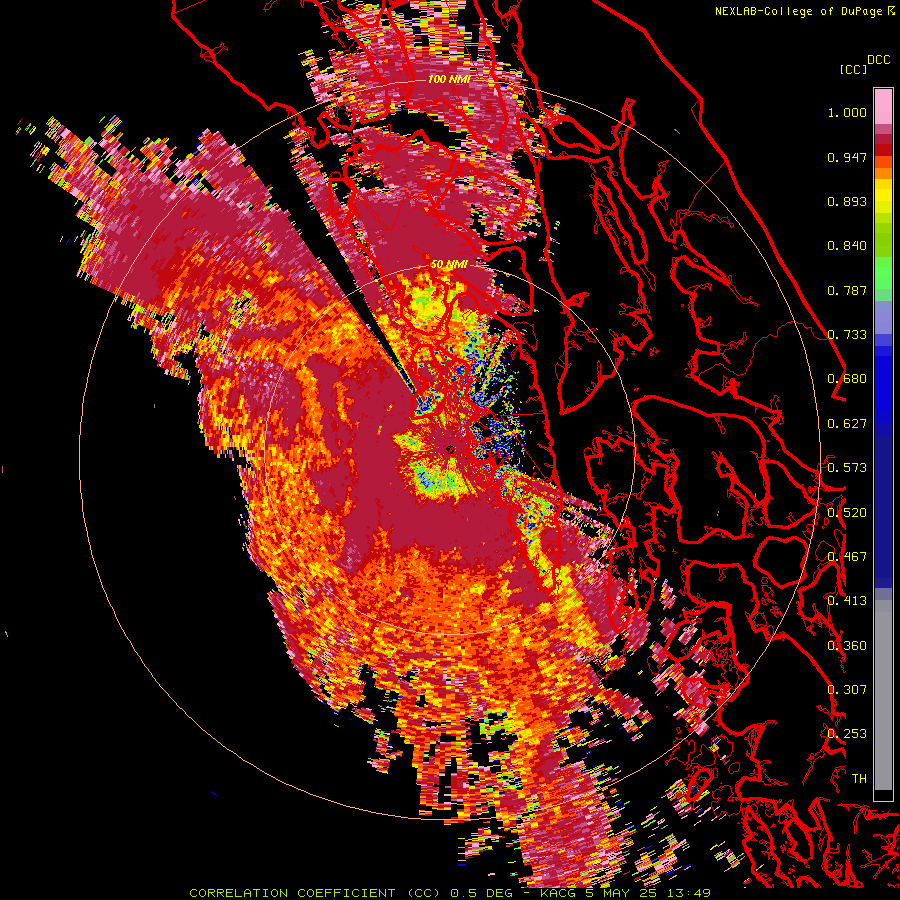Select the 0.787 scale value
The image size is (900, 900).
coord(847,290)
